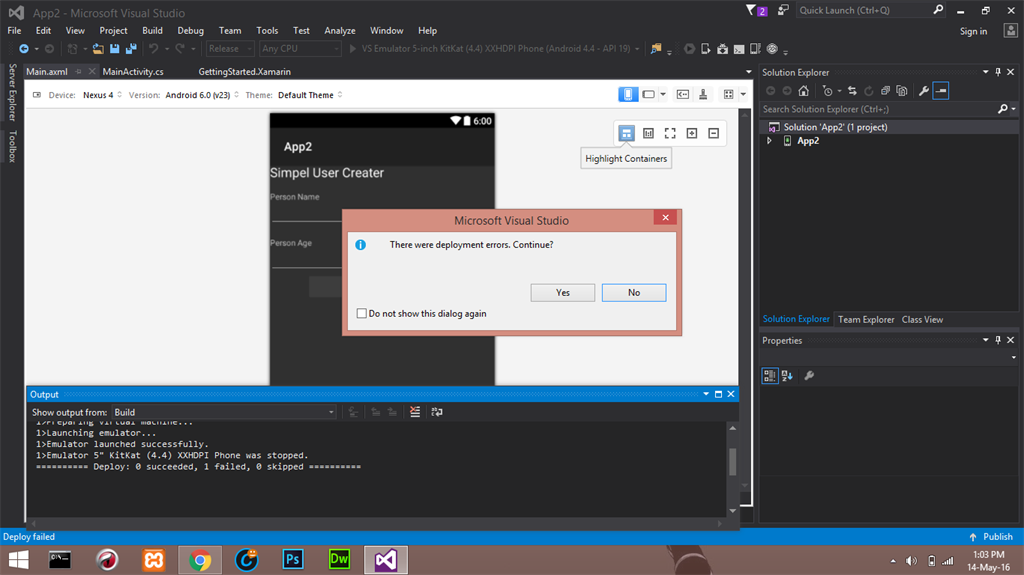Click the Save All icon in toolbar
The height and width of the screenshot is (575, 1024).
(131, 48)
